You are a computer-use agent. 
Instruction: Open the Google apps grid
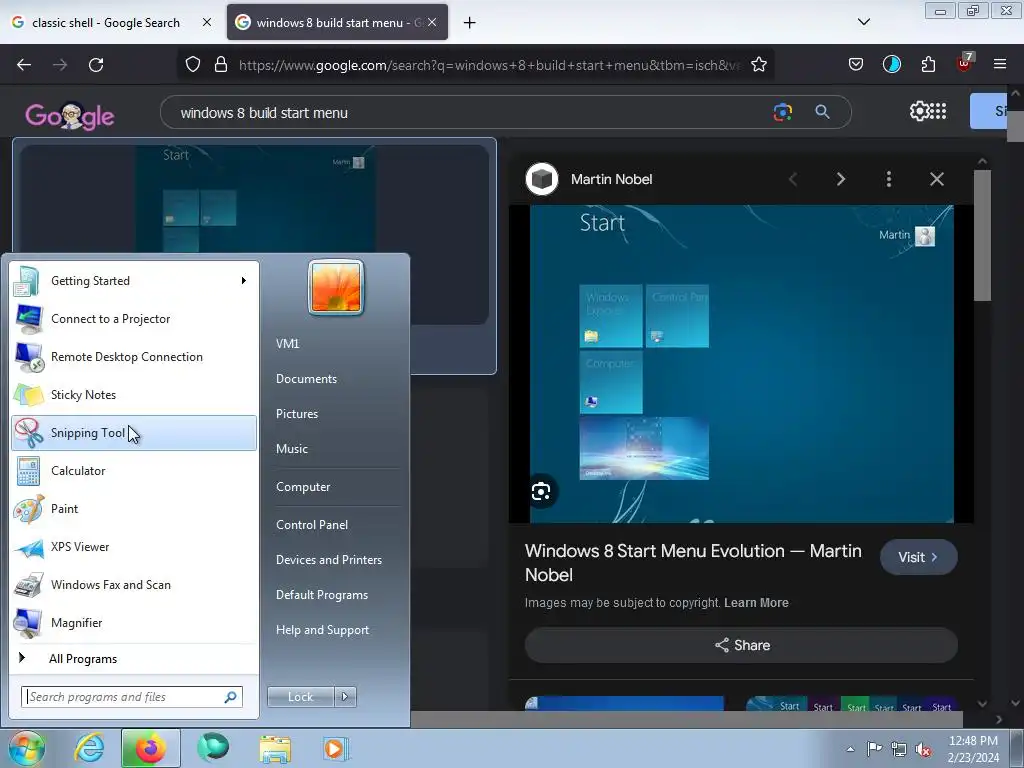click(938, 111)
